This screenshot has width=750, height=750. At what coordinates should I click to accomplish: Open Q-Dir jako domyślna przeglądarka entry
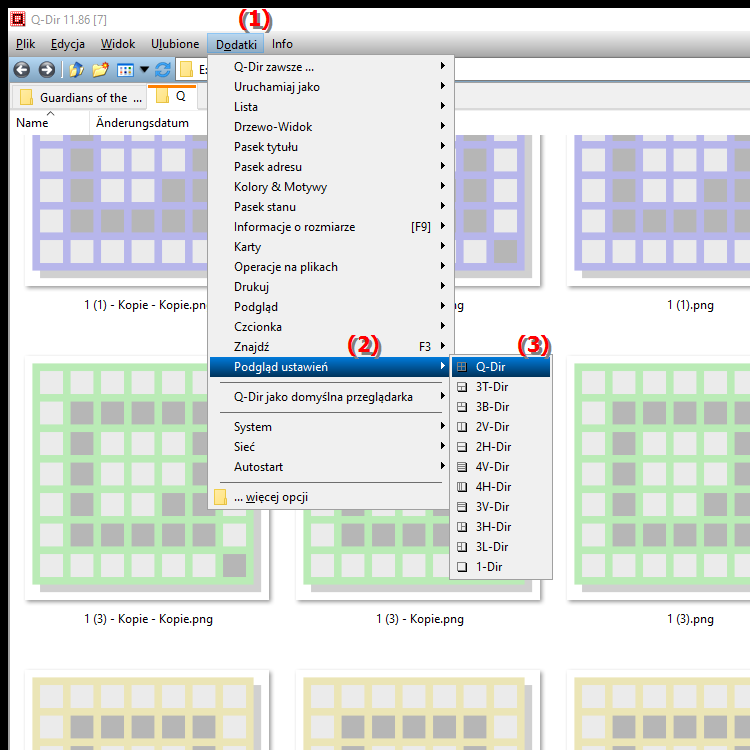click(331, 397)
